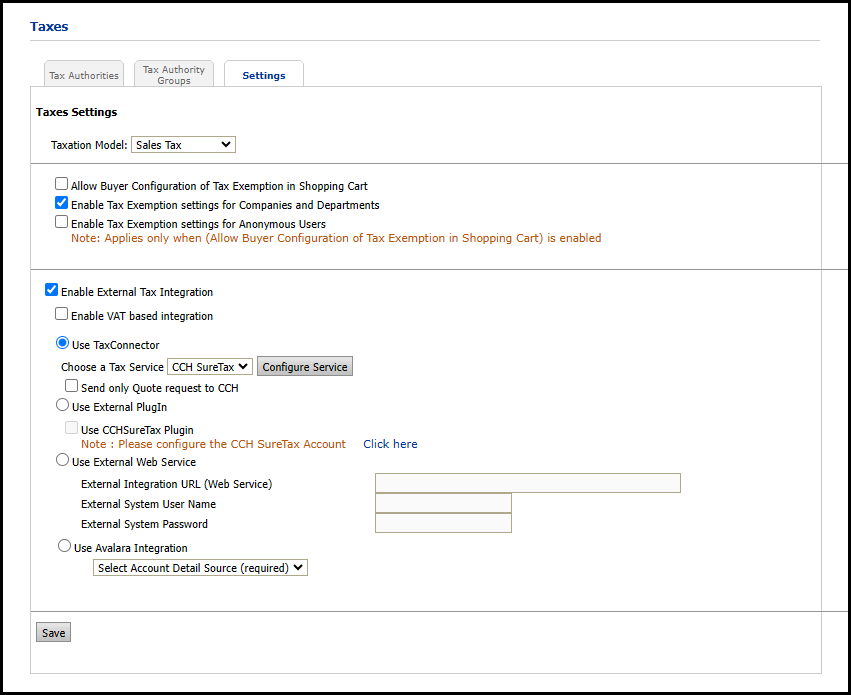The height and width of the screenshot is (695, 851).
Task: Open the Tax Authority Groups tab
Action: coord(173,75)
